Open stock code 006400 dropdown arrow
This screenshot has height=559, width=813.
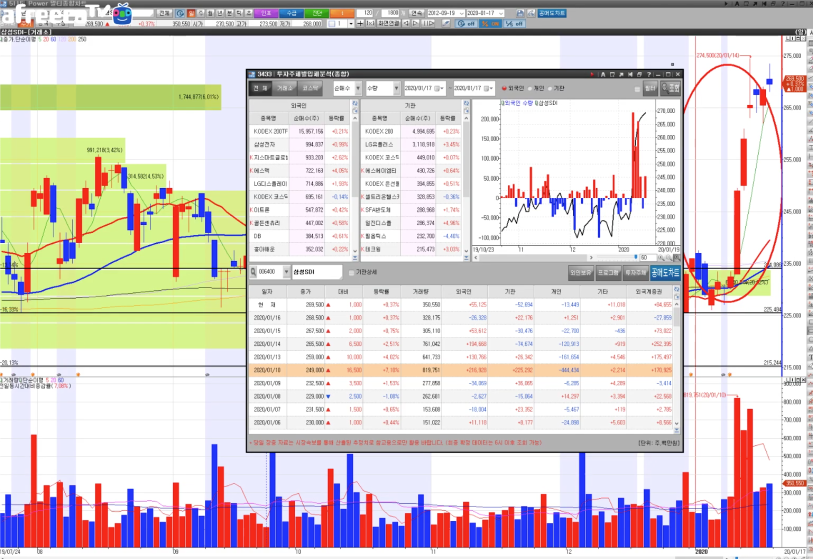coord(286,272)
